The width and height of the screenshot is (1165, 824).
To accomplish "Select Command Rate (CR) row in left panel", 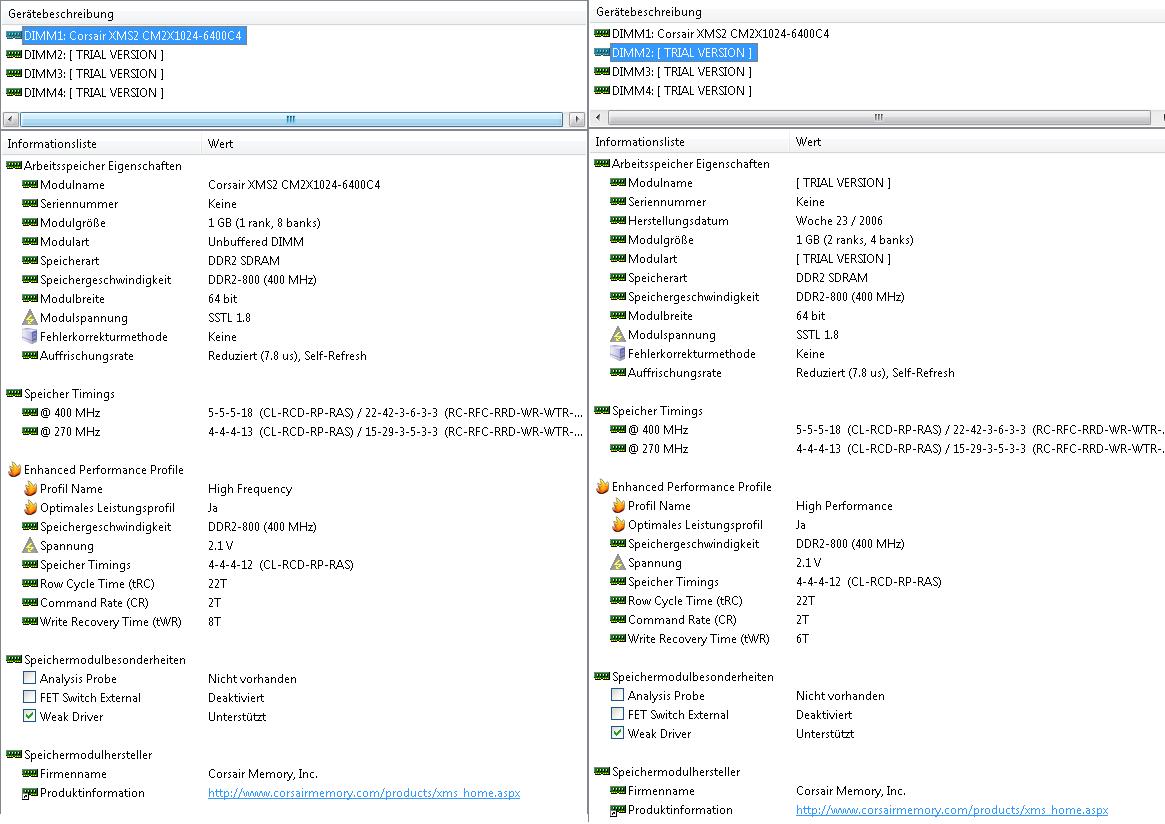I will tap(121, 603).
